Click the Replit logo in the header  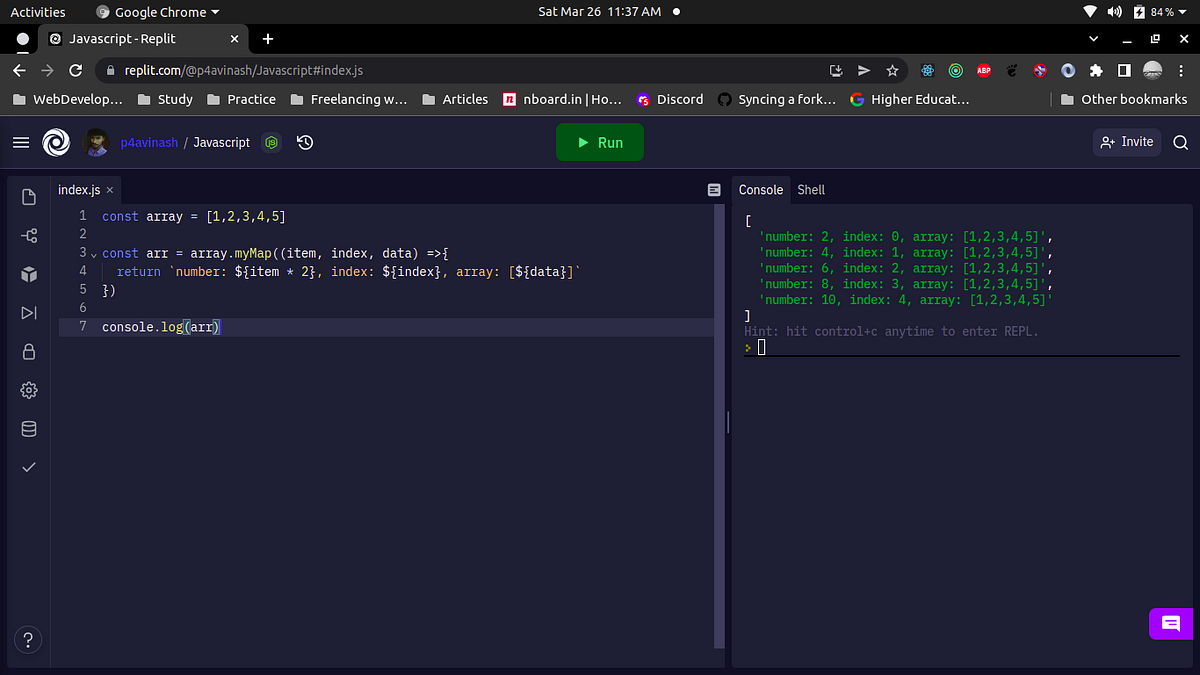56,142
